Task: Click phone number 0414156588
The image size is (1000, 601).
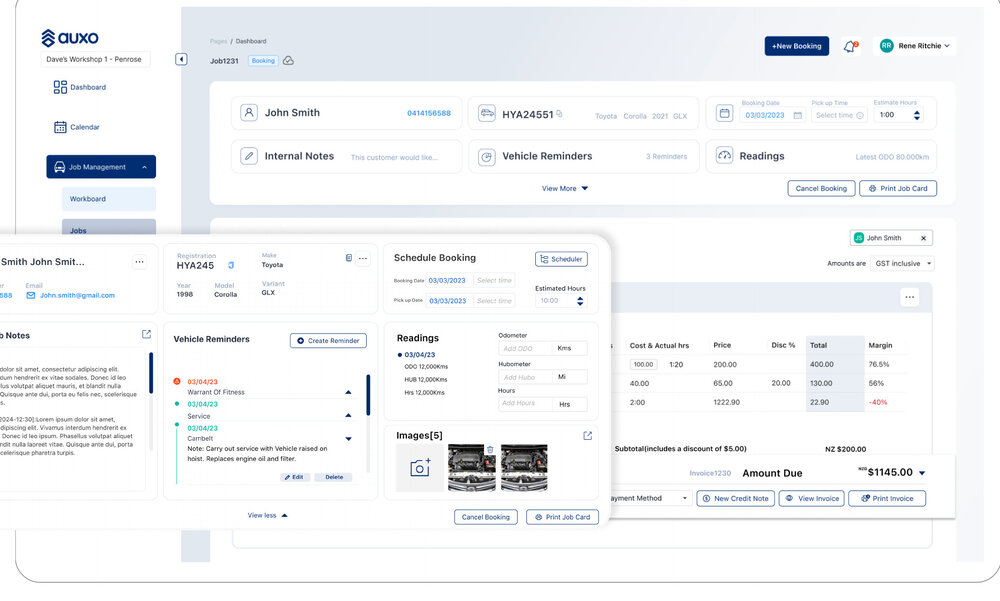Action: pyautogui.click(x=429, y=114)
